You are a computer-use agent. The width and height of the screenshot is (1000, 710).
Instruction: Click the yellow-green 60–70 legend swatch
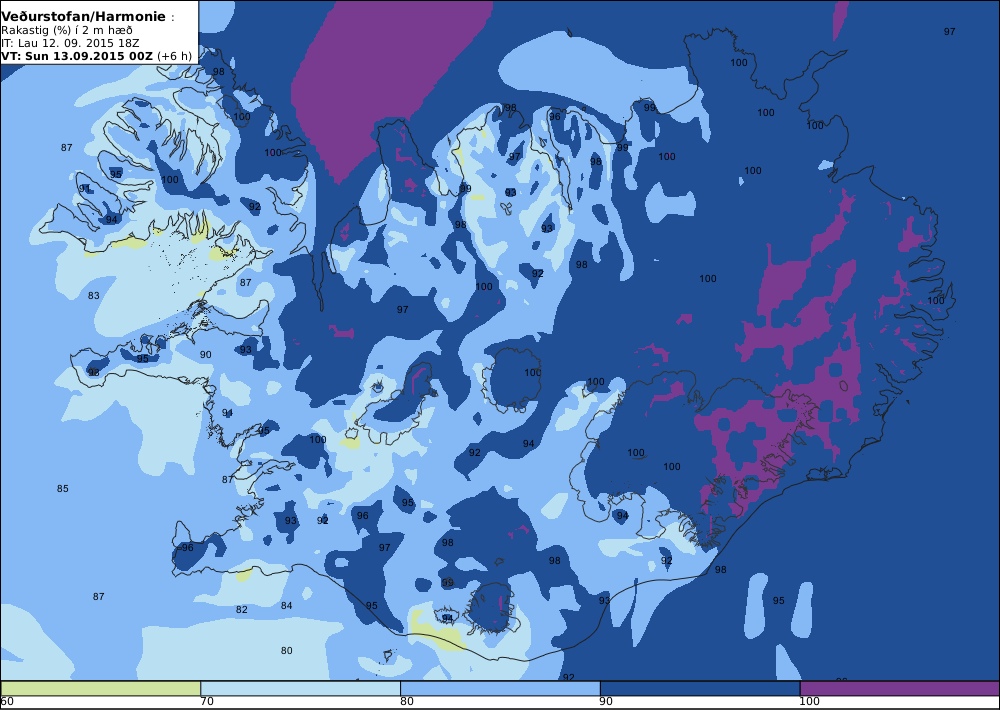(101, 688)
